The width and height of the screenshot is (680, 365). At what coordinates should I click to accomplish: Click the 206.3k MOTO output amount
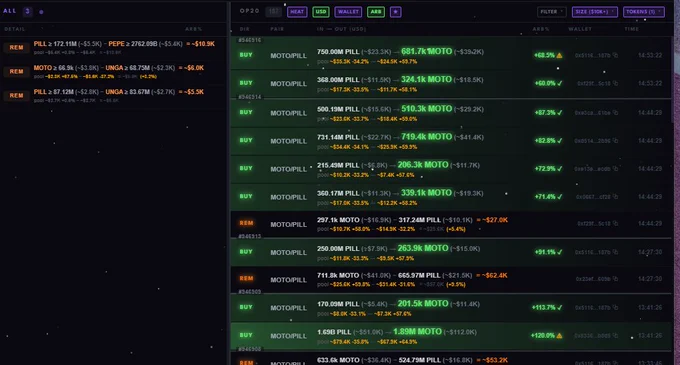coord(423,165)
